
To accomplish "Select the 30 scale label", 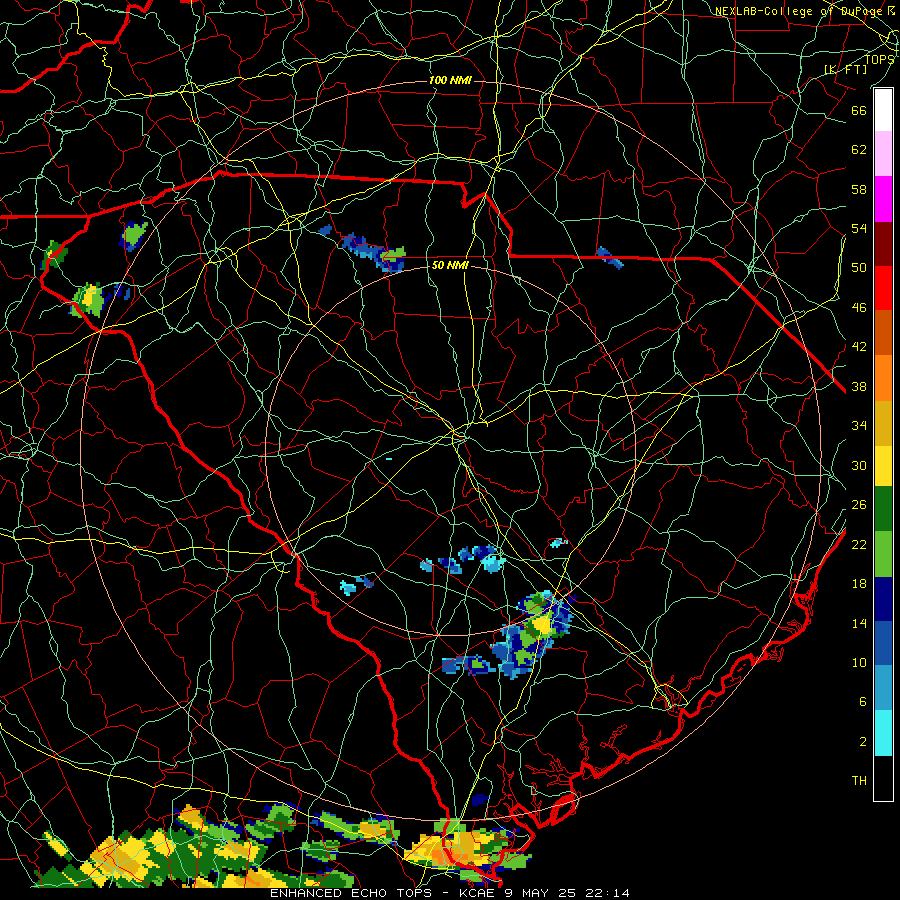I will tap(859, 465).
